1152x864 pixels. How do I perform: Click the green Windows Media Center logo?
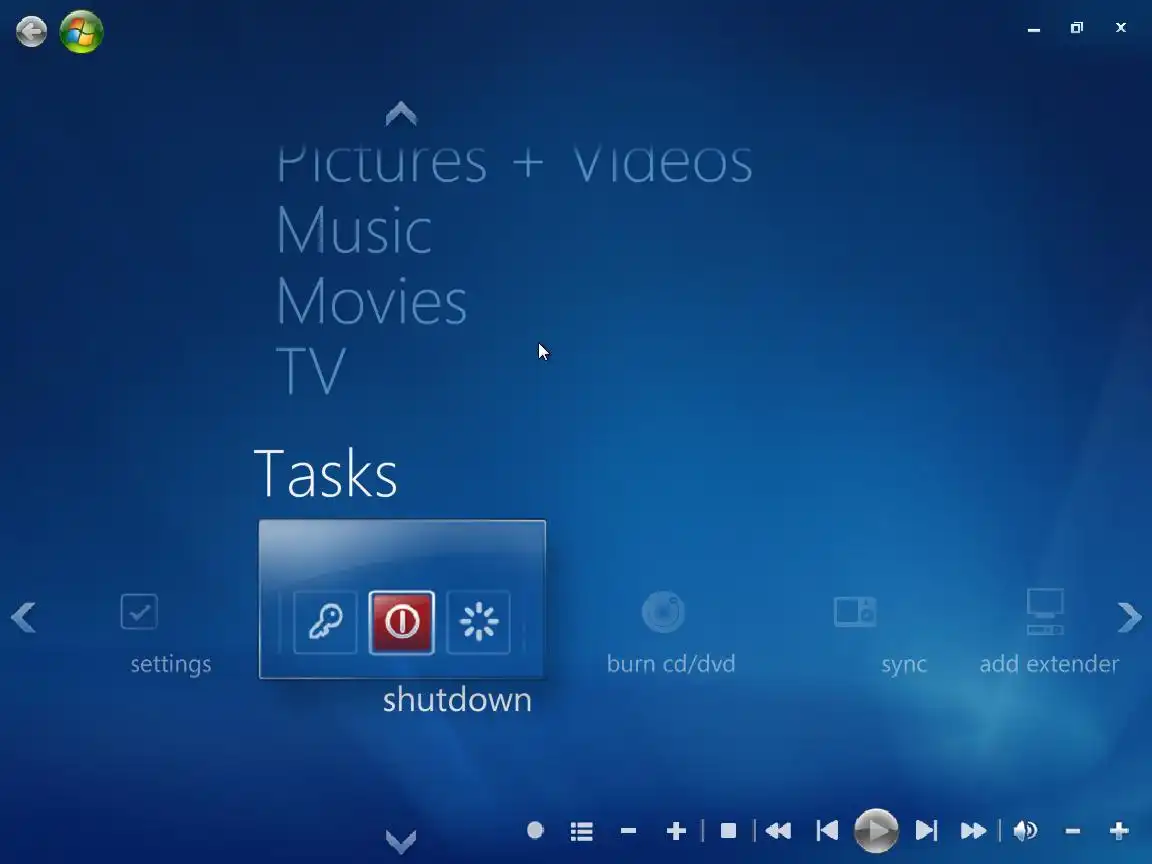point(81,32)
